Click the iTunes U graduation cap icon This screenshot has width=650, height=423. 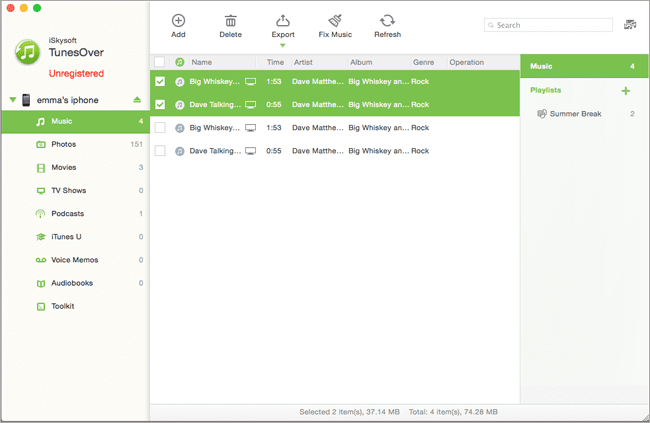coord(41,237)
